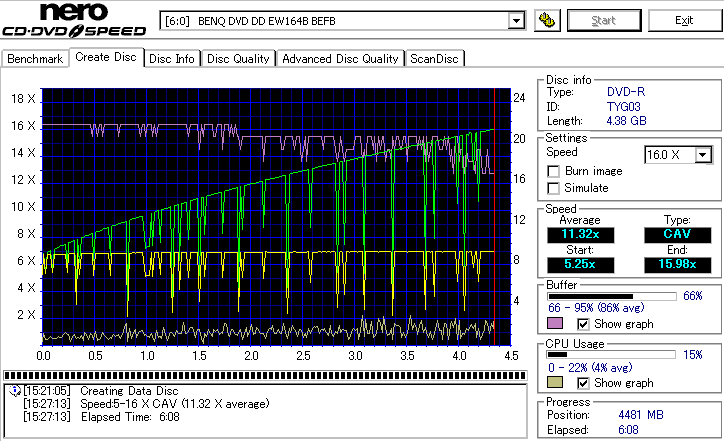
Task: Uncheck Show graph under Buffer
Action: (x=585, y=324)
